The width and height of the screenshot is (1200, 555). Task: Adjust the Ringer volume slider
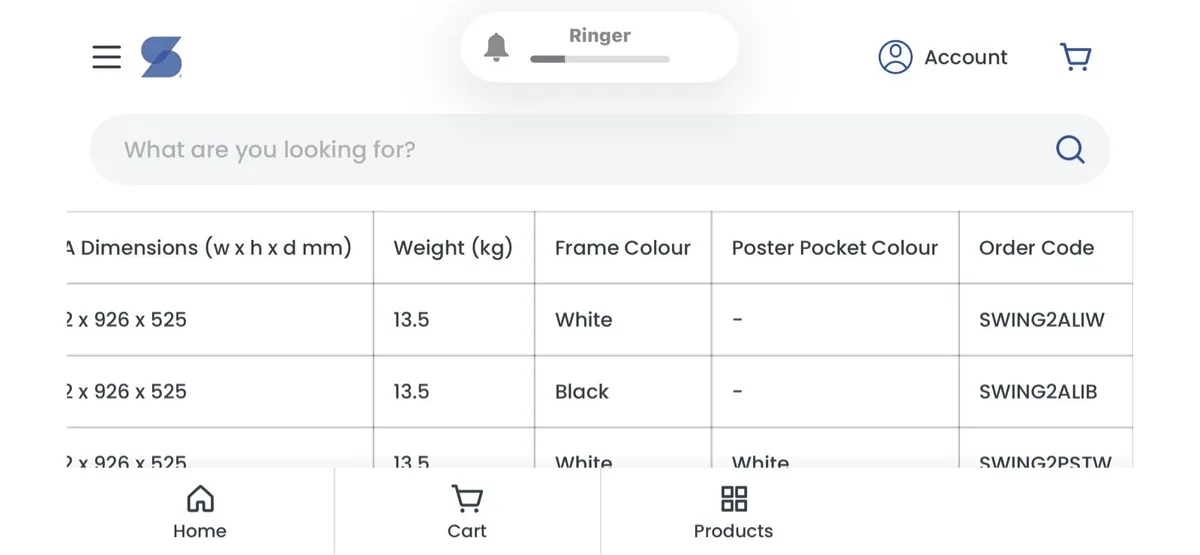click(599, 59)
